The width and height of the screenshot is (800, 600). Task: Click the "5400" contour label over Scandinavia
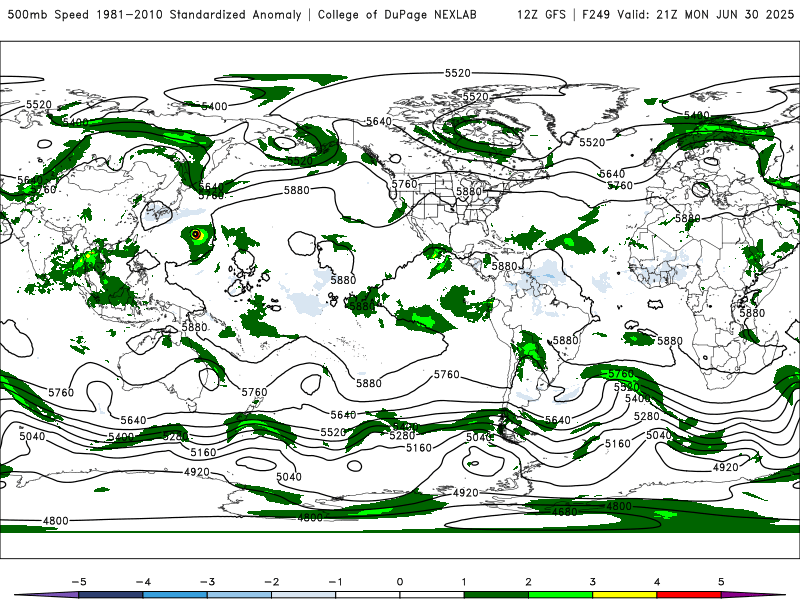[x=697, y=115]
